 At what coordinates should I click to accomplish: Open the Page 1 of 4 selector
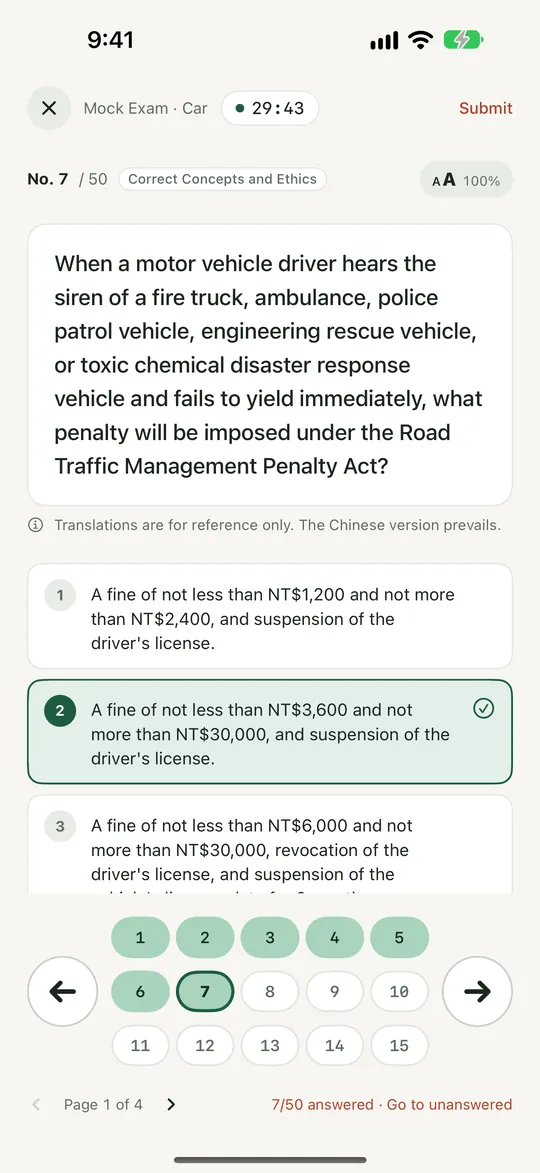tap(103, 1104)
